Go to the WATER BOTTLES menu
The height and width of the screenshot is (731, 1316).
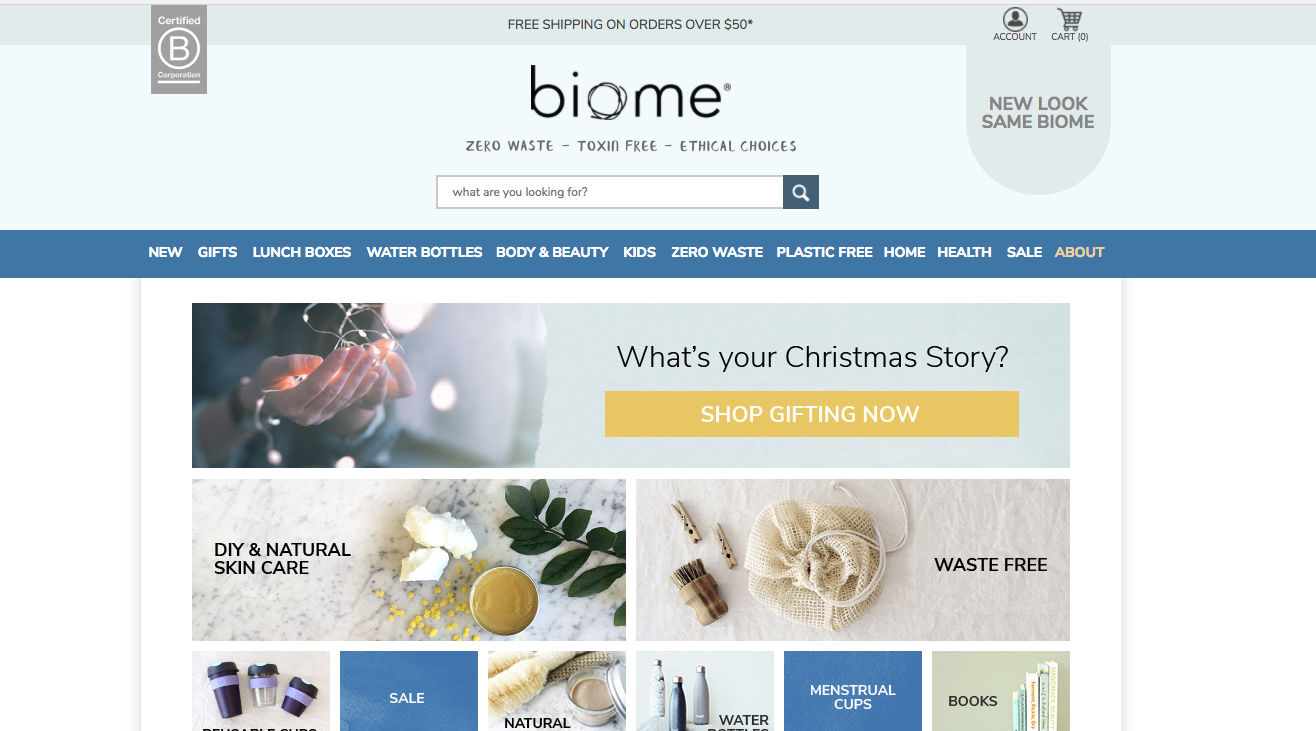click(x=424, y=252)
